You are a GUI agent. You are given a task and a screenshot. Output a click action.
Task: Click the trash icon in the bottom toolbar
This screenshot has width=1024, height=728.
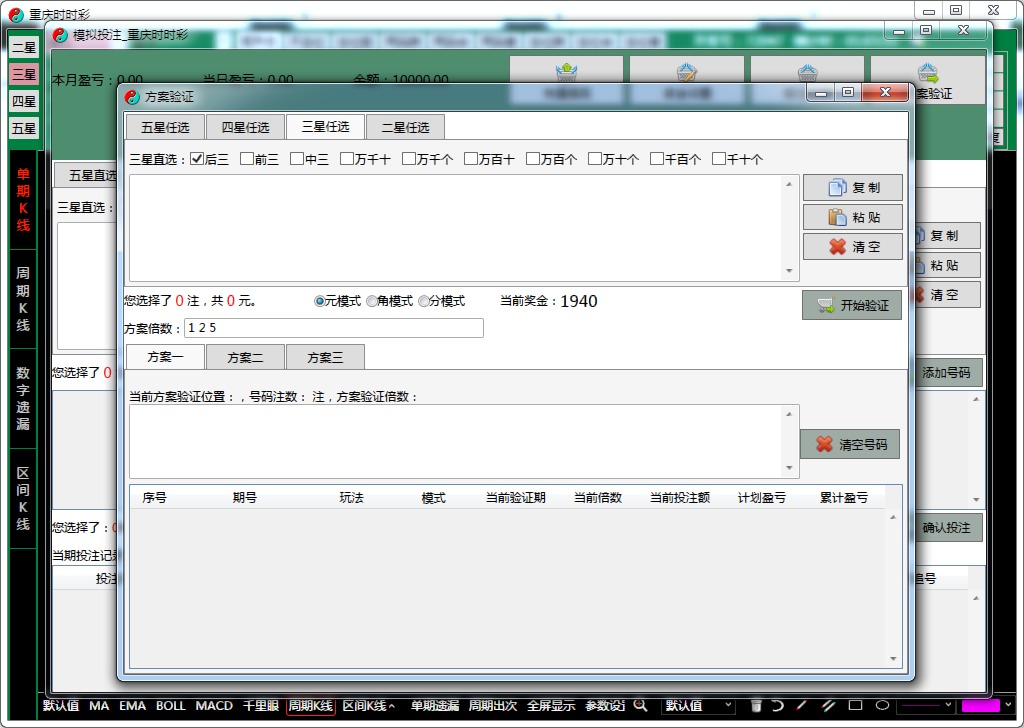tap(757, 706)
